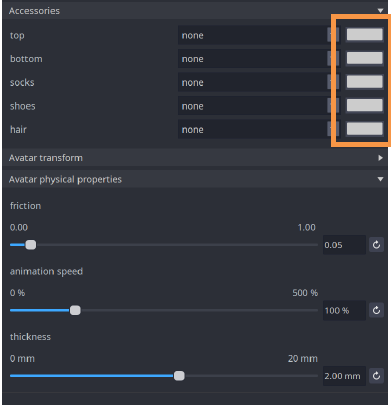Pick color swatch for hair accessory
The image size is (391, 405).
tap(364, 129)
